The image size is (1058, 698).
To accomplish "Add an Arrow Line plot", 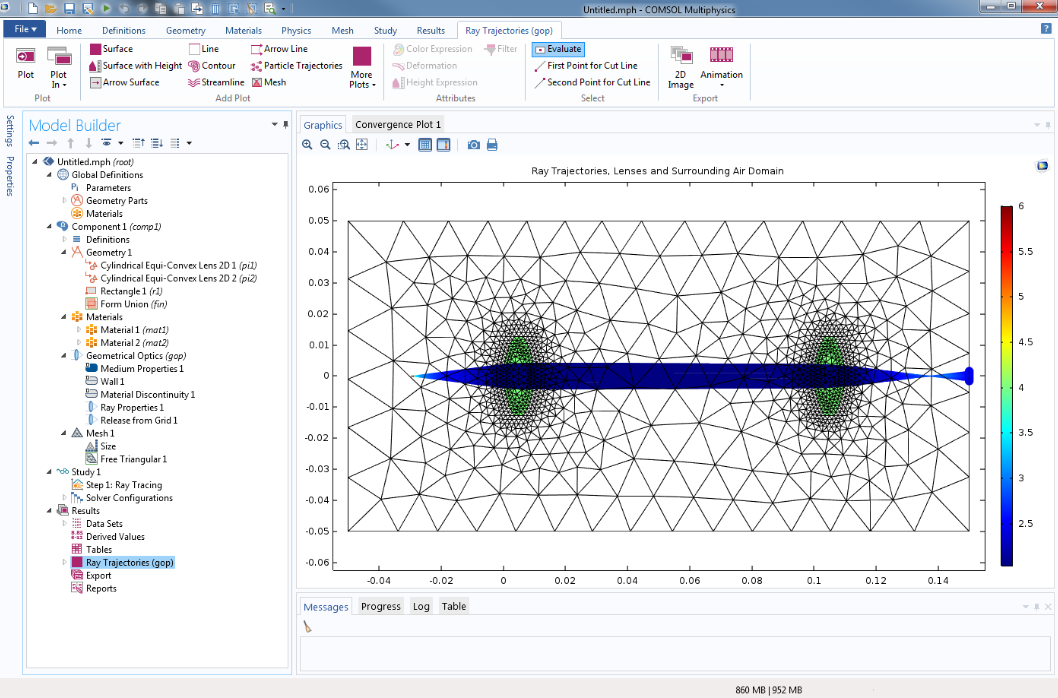I will tap(279, 49).
